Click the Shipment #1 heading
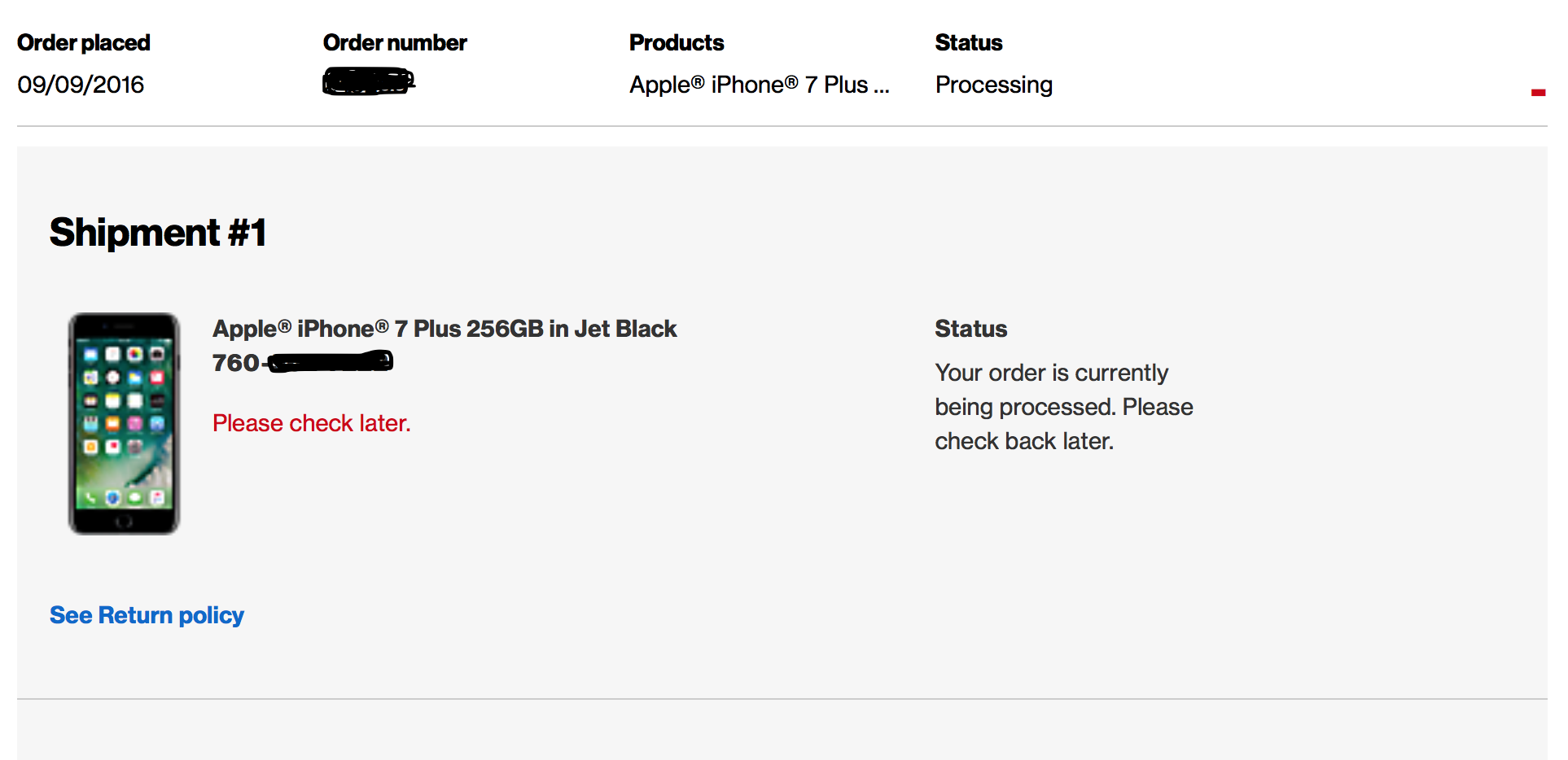This screenshot has width=1568, height=760. point(158,233)
